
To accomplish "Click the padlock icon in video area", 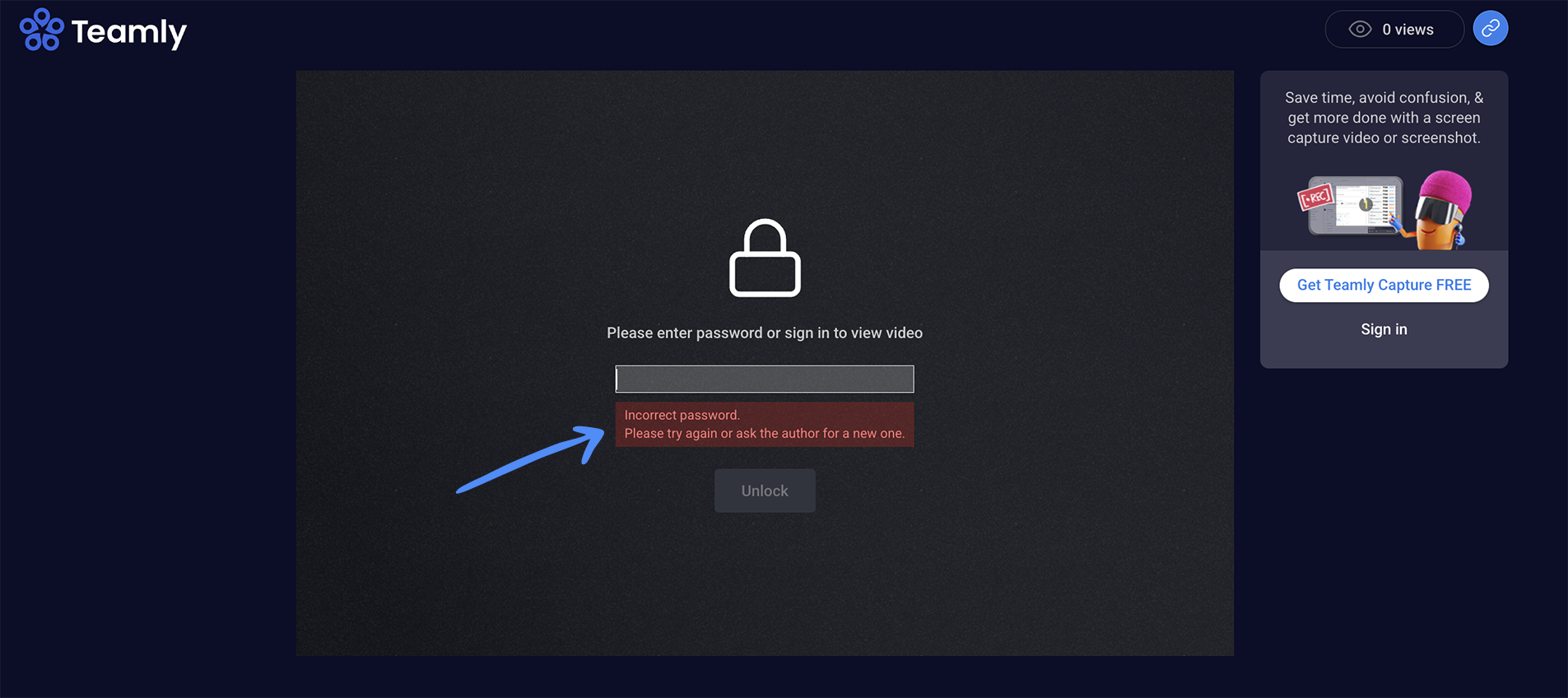I will click(765, 258).
